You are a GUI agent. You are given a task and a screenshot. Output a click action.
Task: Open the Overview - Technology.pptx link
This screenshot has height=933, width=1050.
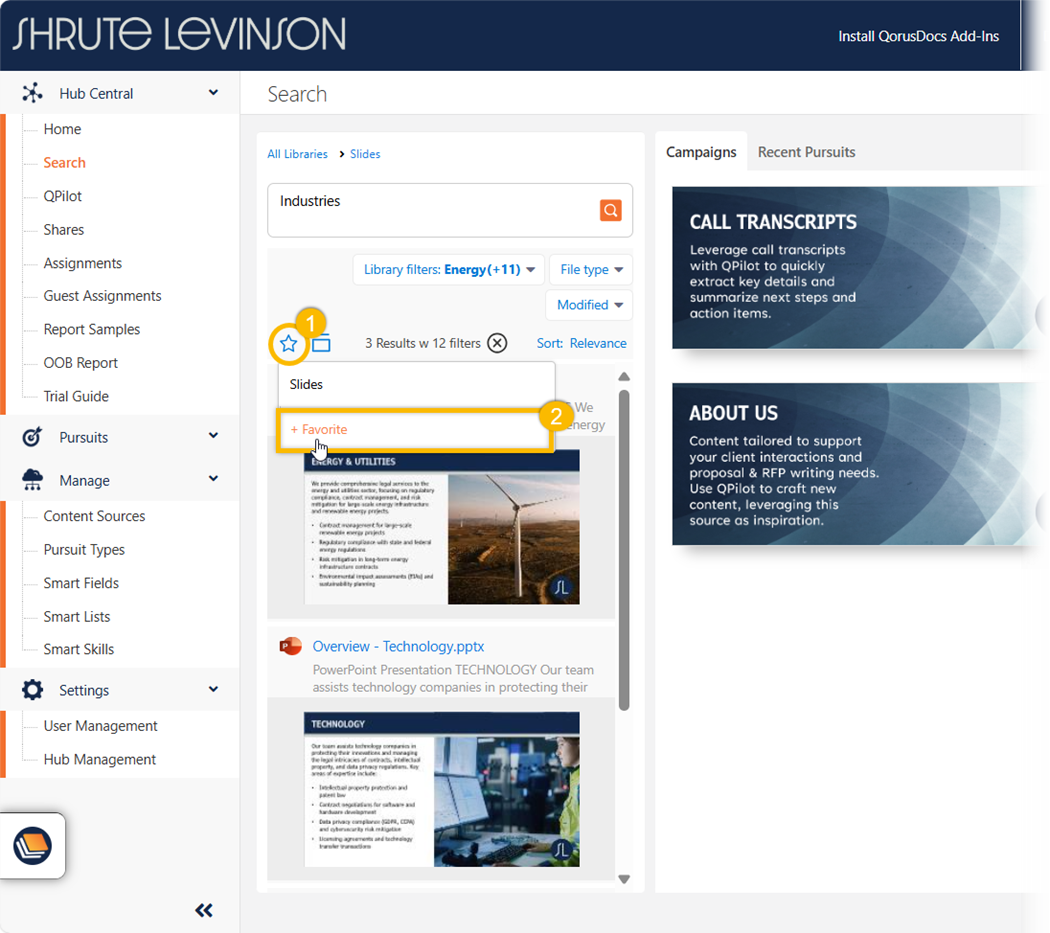tap(398, 646)
